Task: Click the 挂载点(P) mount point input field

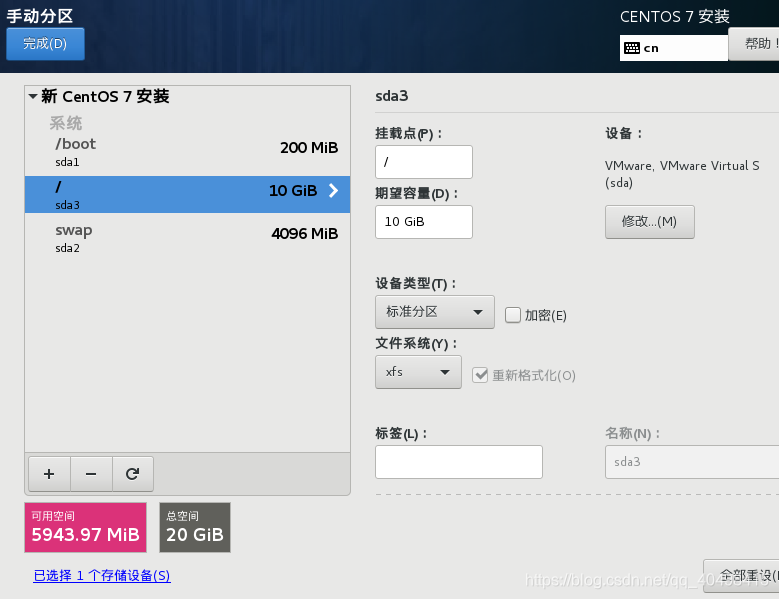Action: pos(424,162)
